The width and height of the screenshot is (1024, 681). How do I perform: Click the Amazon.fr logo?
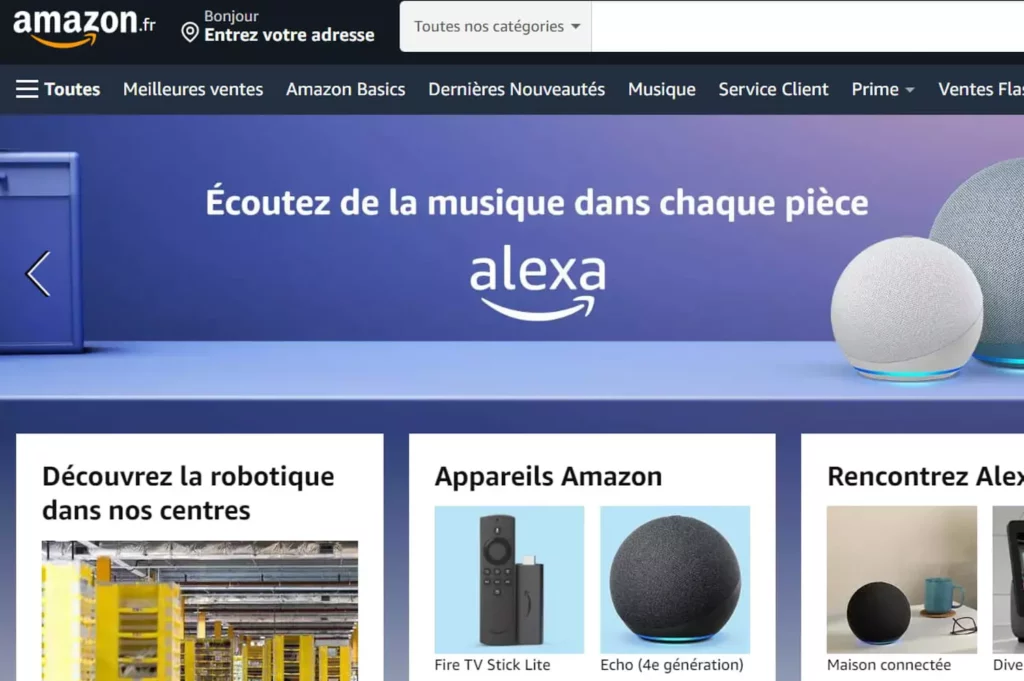84,27
